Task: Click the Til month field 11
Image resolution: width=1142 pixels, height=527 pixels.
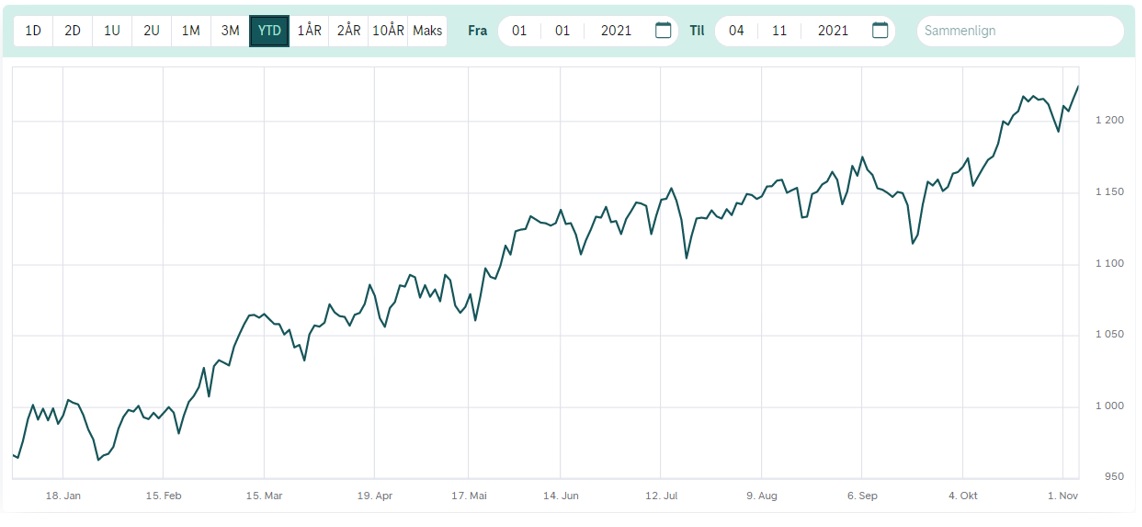Action: point(779,30)
